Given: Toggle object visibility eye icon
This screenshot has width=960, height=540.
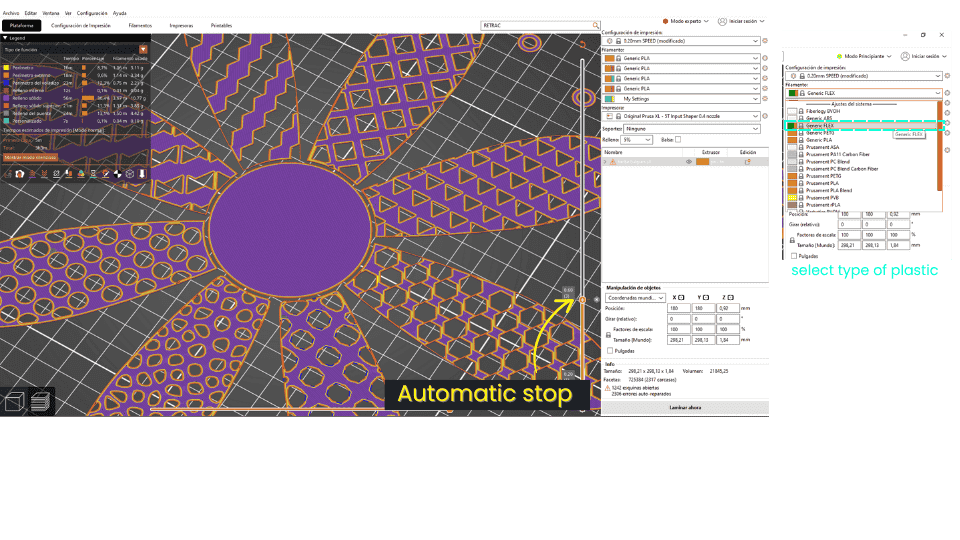Looking at the screenshot, I should (x=688, y=161).
